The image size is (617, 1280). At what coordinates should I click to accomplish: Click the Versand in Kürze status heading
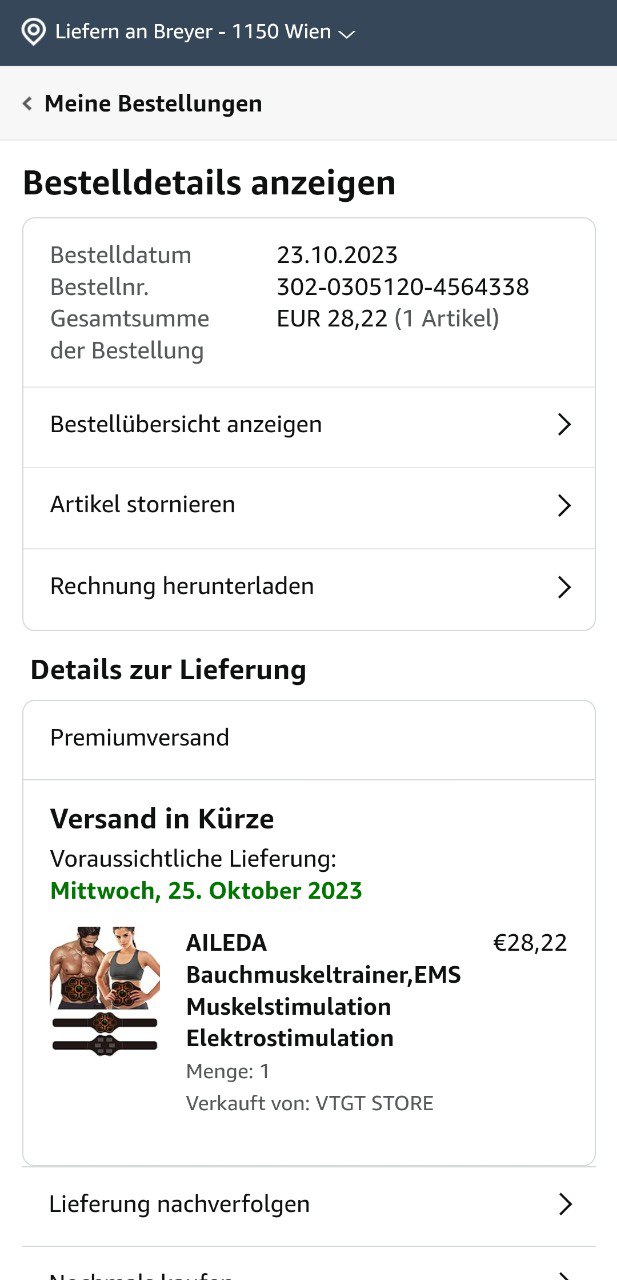[x=162, y=819]
